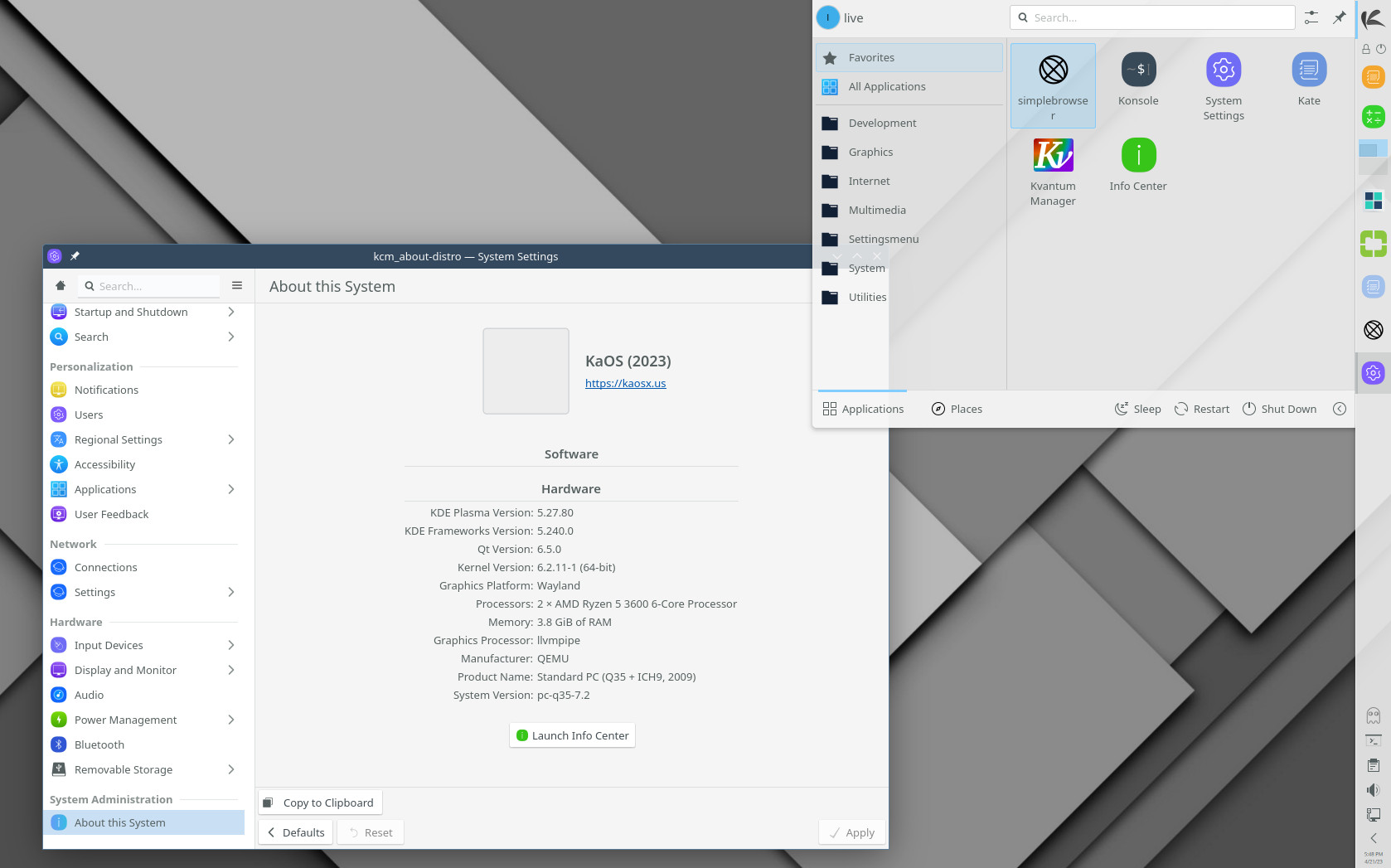Click Launch Info Center button

click(572, 736)
